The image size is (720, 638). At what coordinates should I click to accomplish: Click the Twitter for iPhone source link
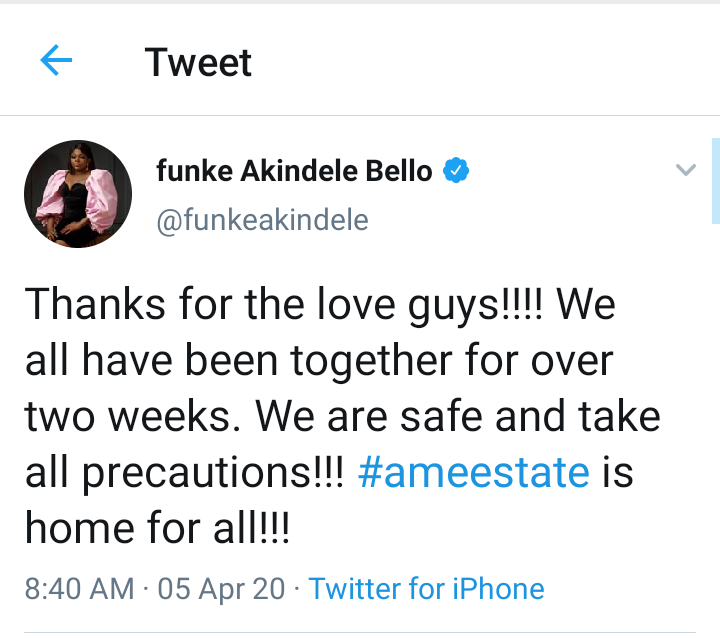pyautogui.click(x=426, y=588)
